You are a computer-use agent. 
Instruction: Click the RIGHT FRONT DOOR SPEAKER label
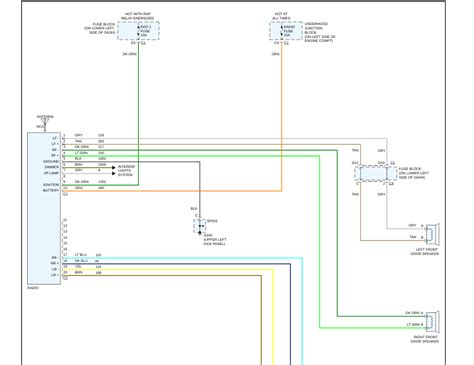(424, 339)
